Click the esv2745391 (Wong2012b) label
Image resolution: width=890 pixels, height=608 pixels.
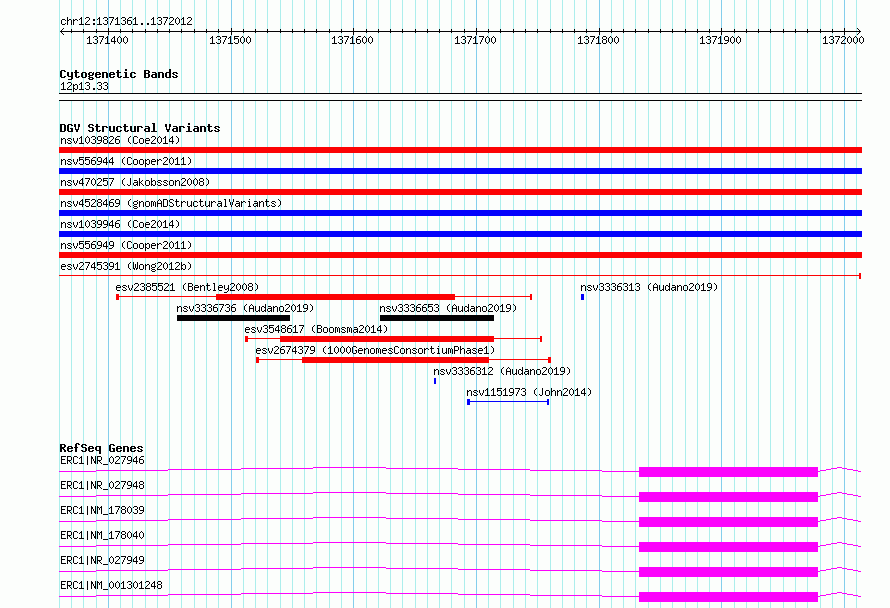126,266
